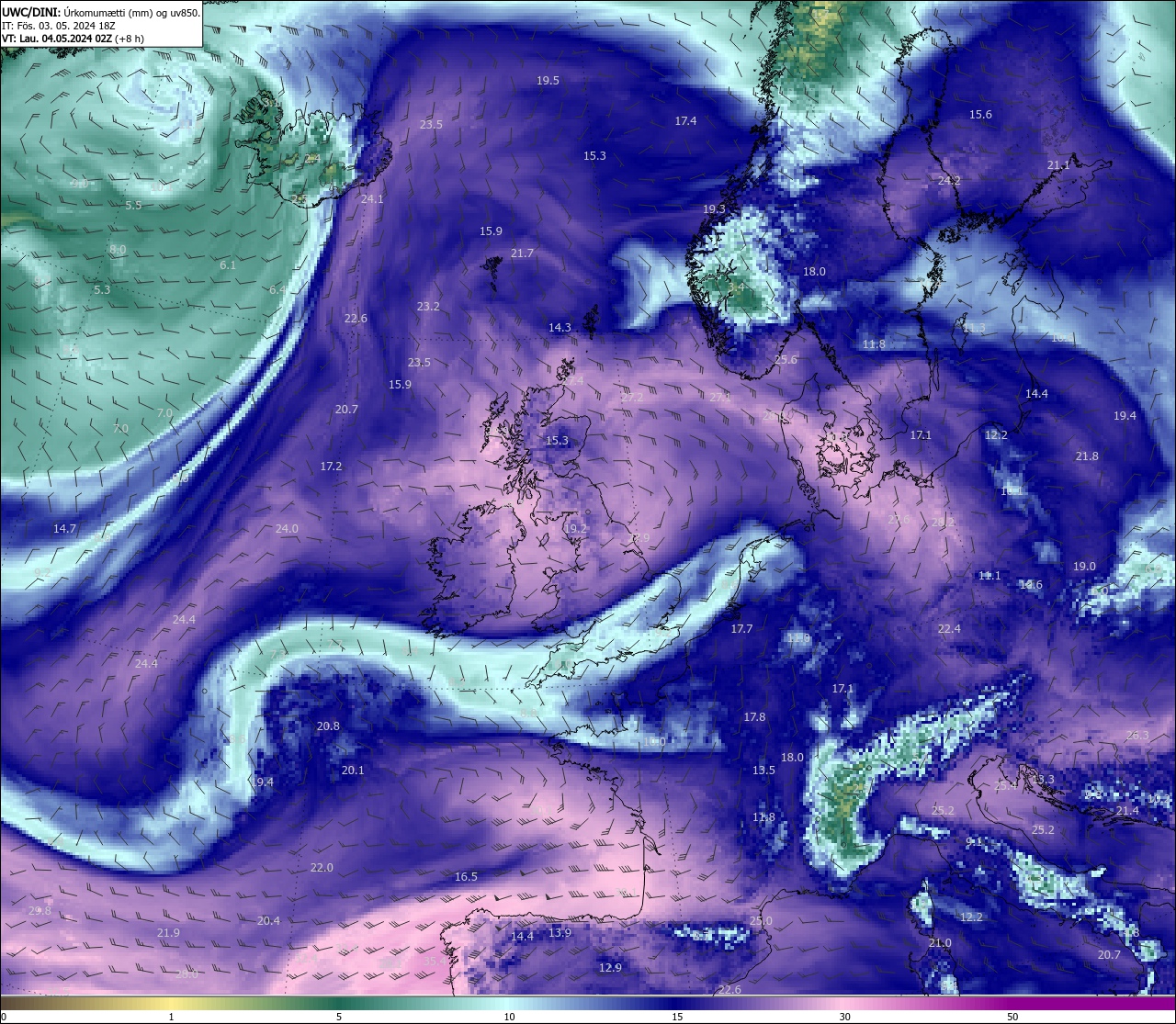Click the 20.8 value off Spain
Screen dimensions: 1176x1024
(x=328, y=726)
